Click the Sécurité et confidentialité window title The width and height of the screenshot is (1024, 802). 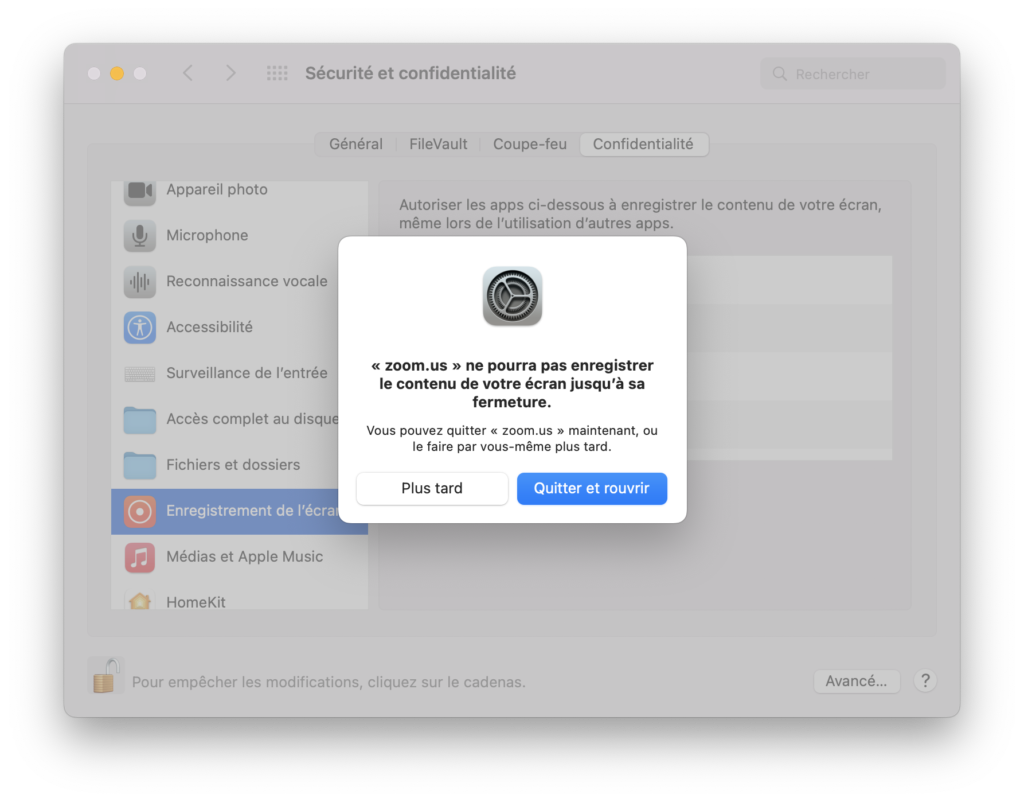coord(410,73)
